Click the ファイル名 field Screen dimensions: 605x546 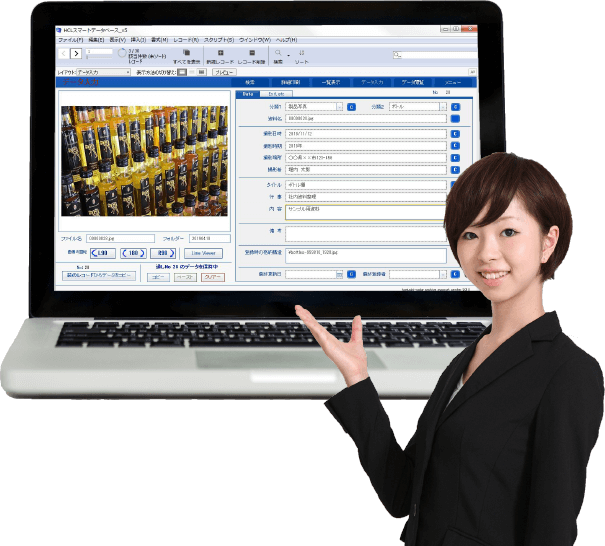point(120,238)
